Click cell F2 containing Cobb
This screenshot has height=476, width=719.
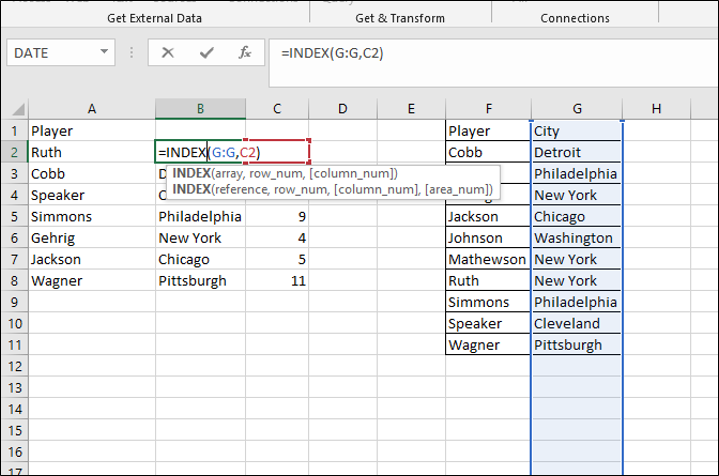pos(488,152)
